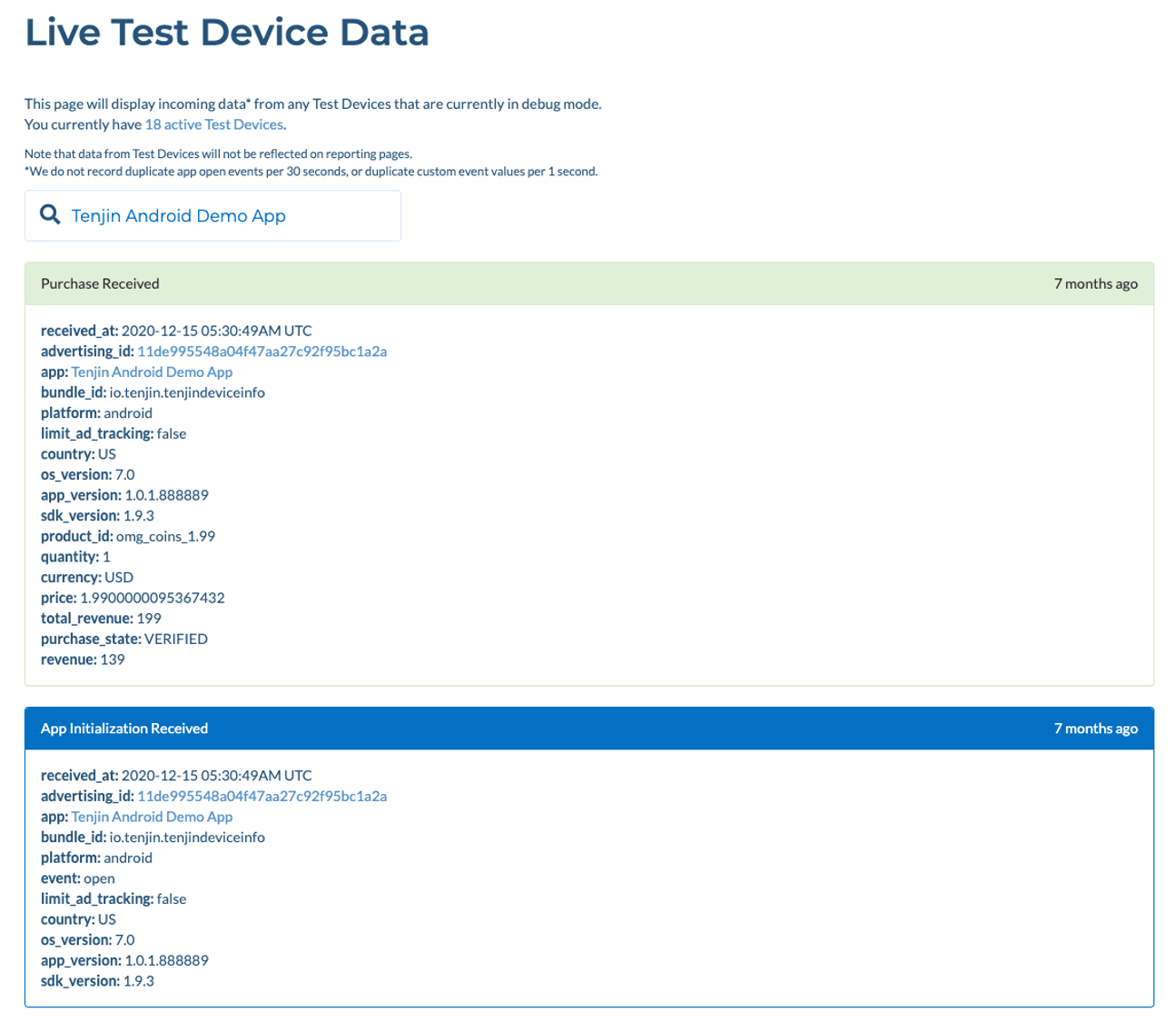Select app_version value in App Initialization card

coord(166,960)
